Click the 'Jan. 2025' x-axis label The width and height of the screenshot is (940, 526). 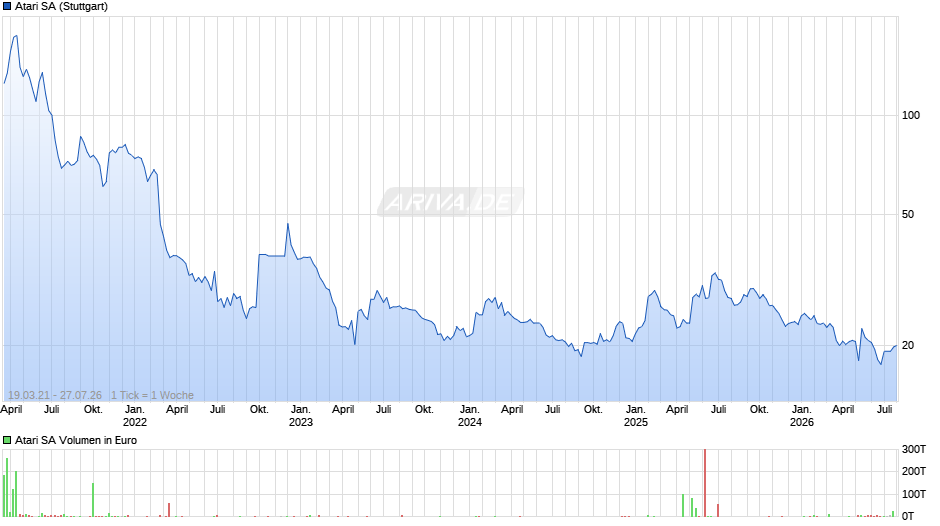(635, 416)
